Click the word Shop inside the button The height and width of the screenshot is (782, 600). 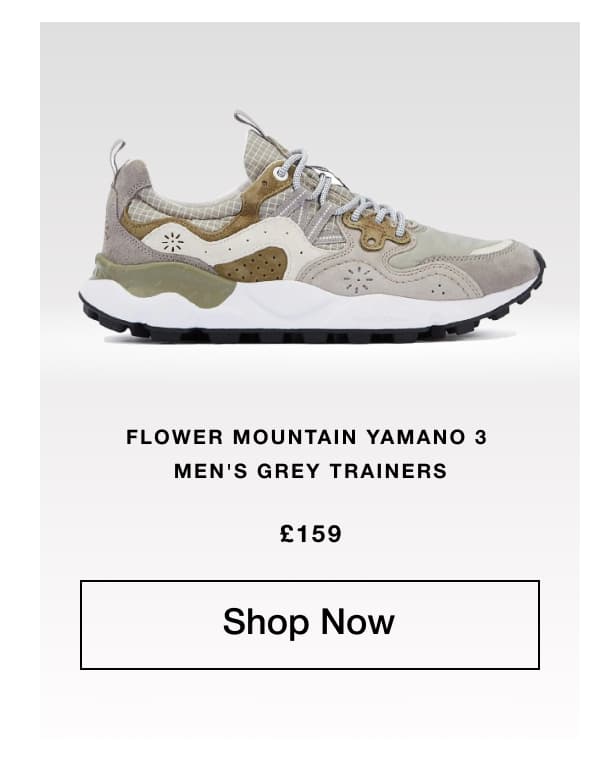pos(266,623)
